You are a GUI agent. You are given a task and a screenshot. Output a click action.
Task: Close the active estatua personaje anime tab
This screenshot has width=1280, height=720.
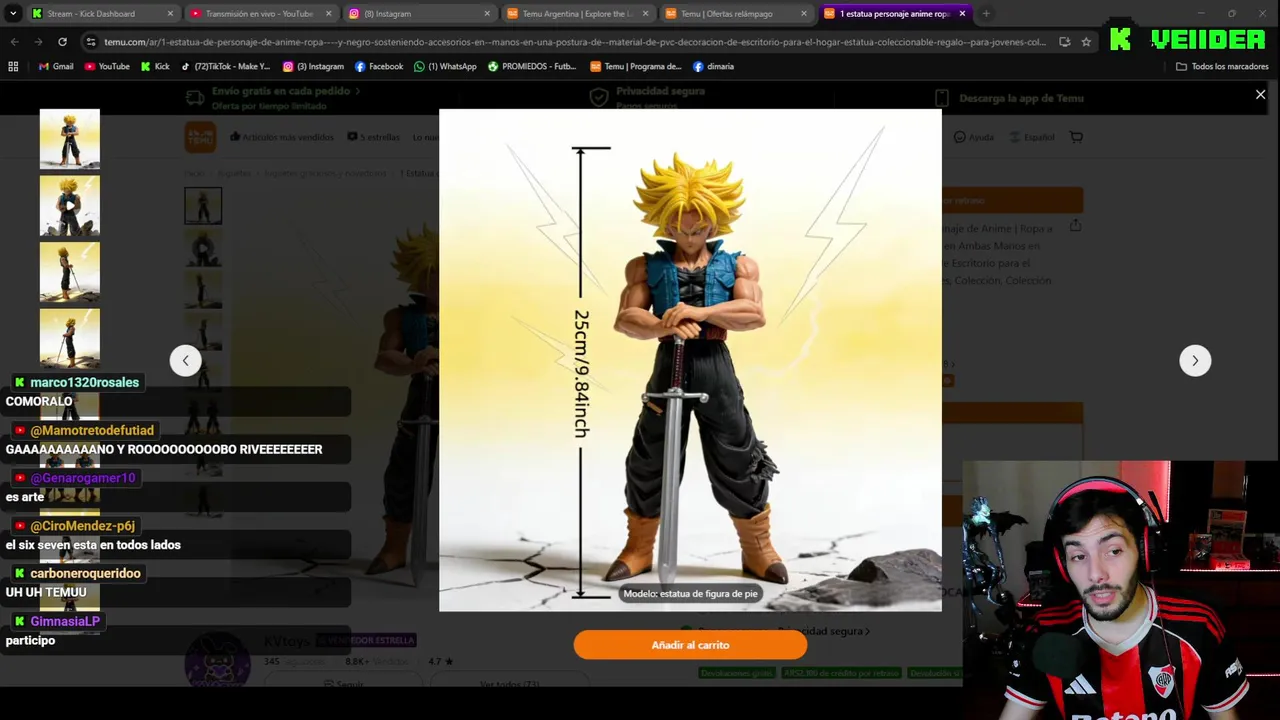click(962, 14)
